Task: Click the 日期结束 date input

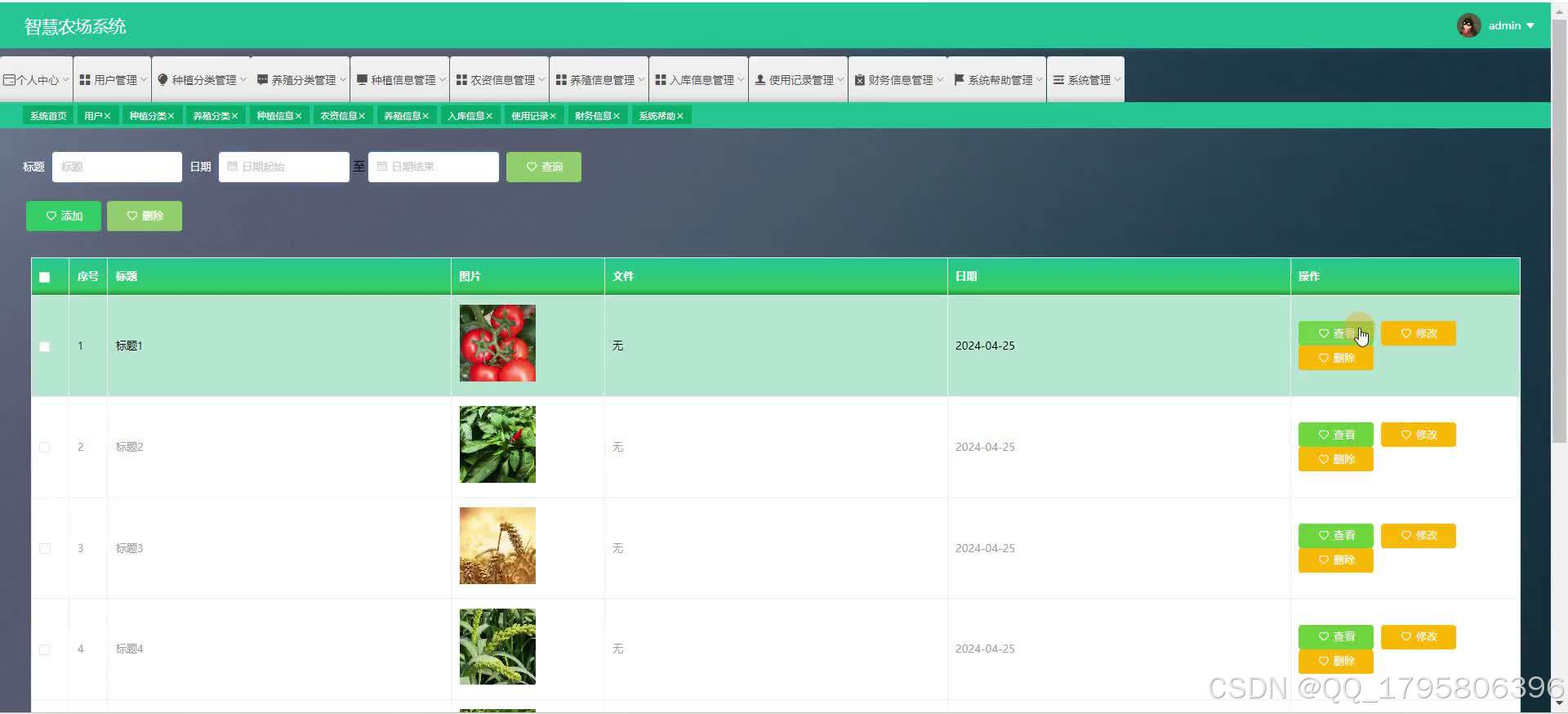Action: click(434, 167)
